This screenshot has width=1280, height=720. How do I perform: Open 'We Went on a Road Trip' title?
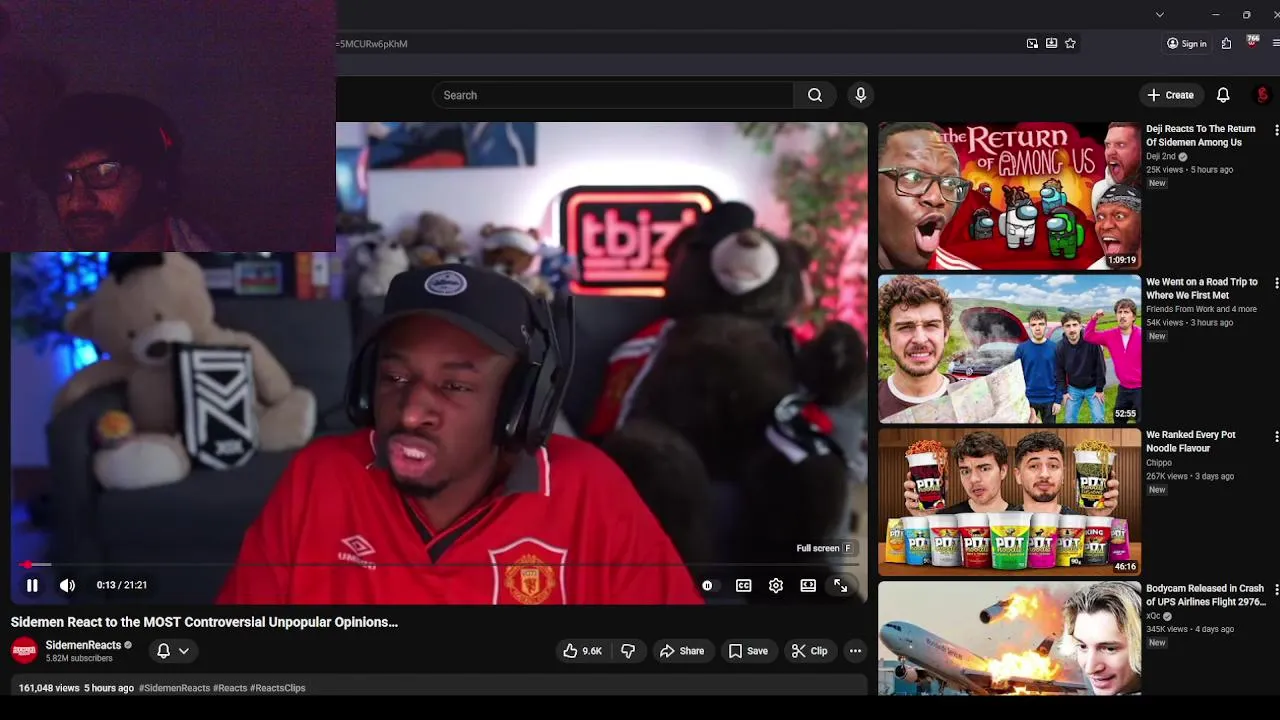pyautogui.click(x=1201, y=289)
